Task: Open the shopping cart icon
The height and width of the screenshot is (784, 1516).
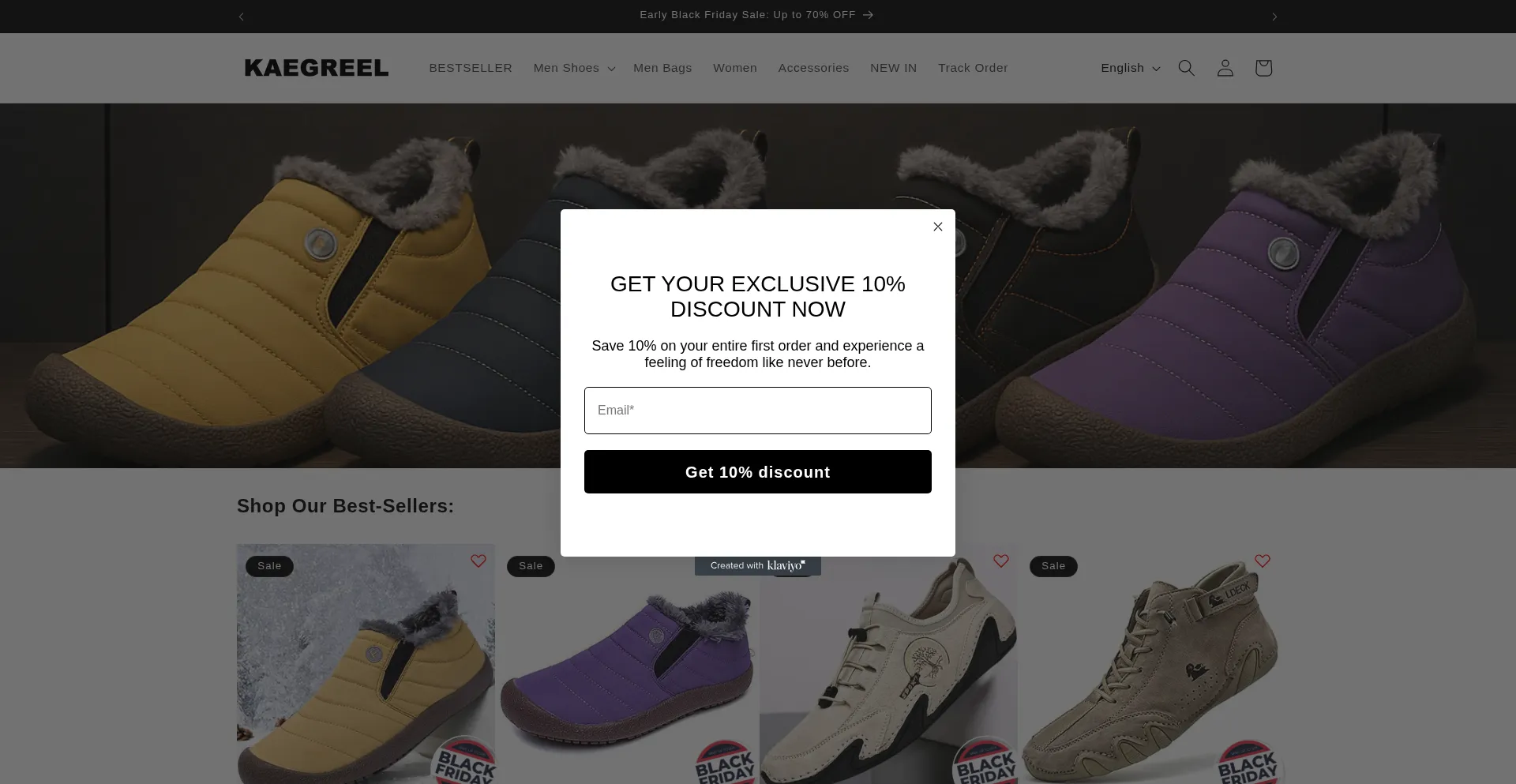Action: point(1263,68)
